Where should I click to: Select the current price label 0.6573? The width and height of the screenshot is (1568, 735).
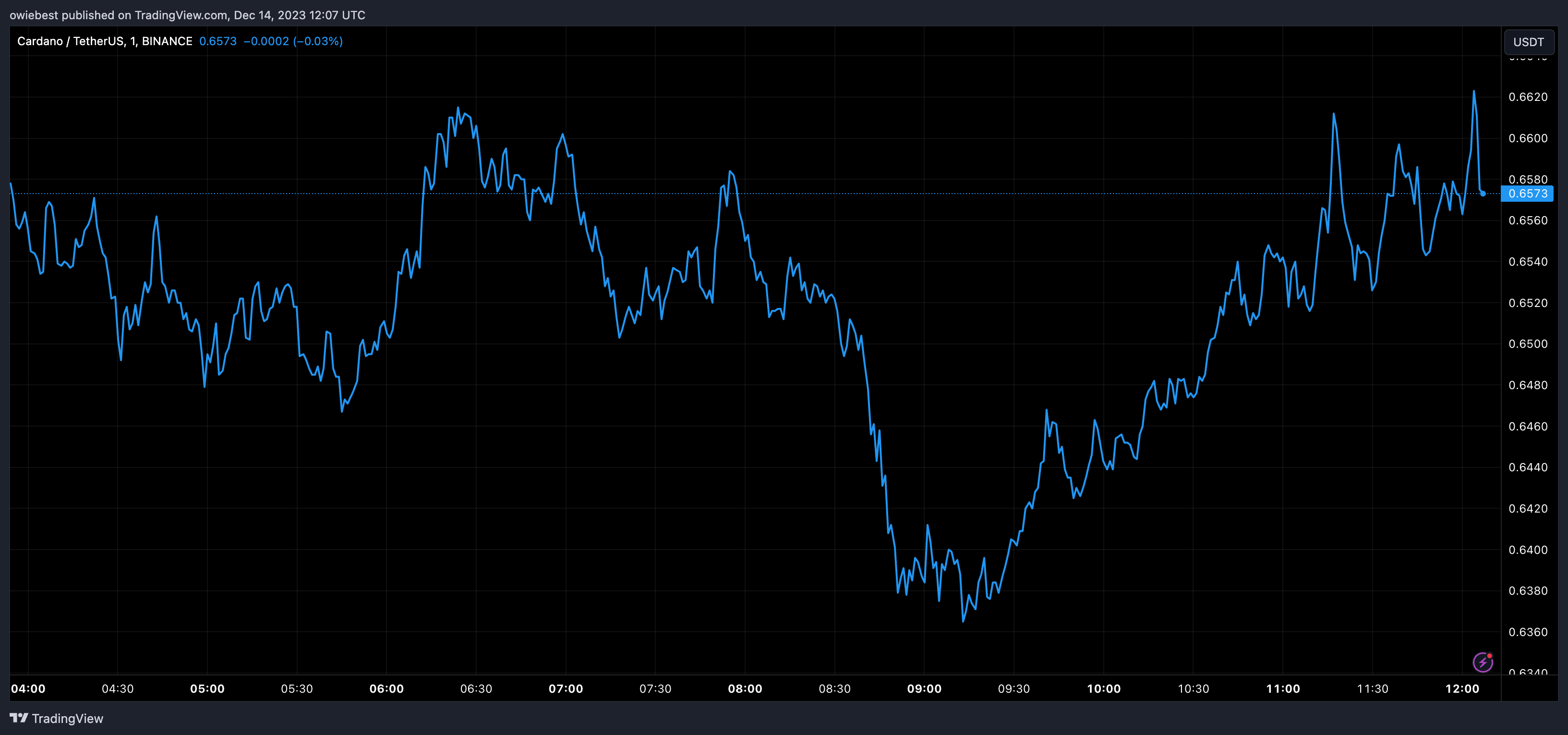1527,194
